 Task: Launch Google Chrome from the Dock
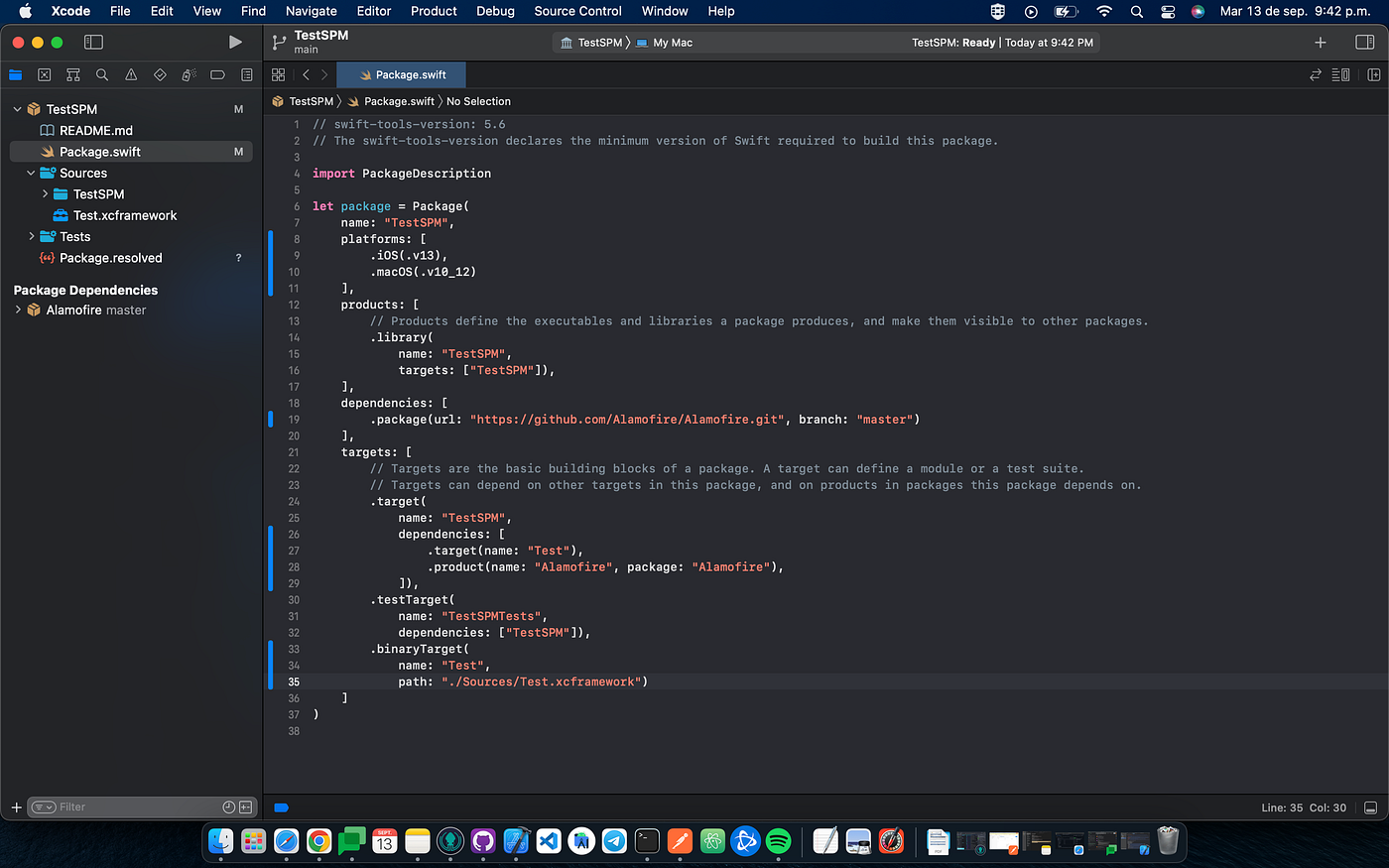point(318,841)
